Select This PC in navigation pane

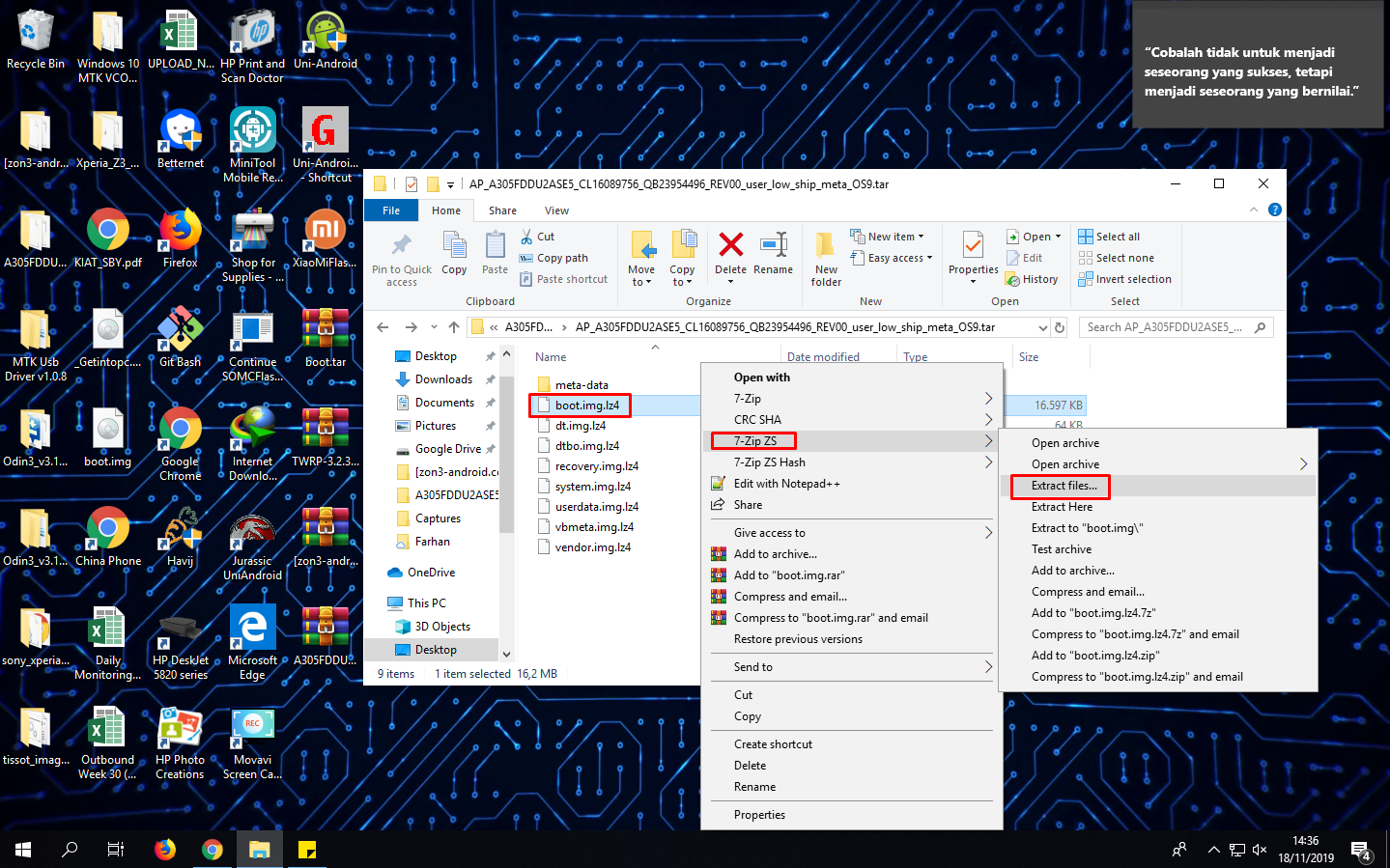(426, 603)
